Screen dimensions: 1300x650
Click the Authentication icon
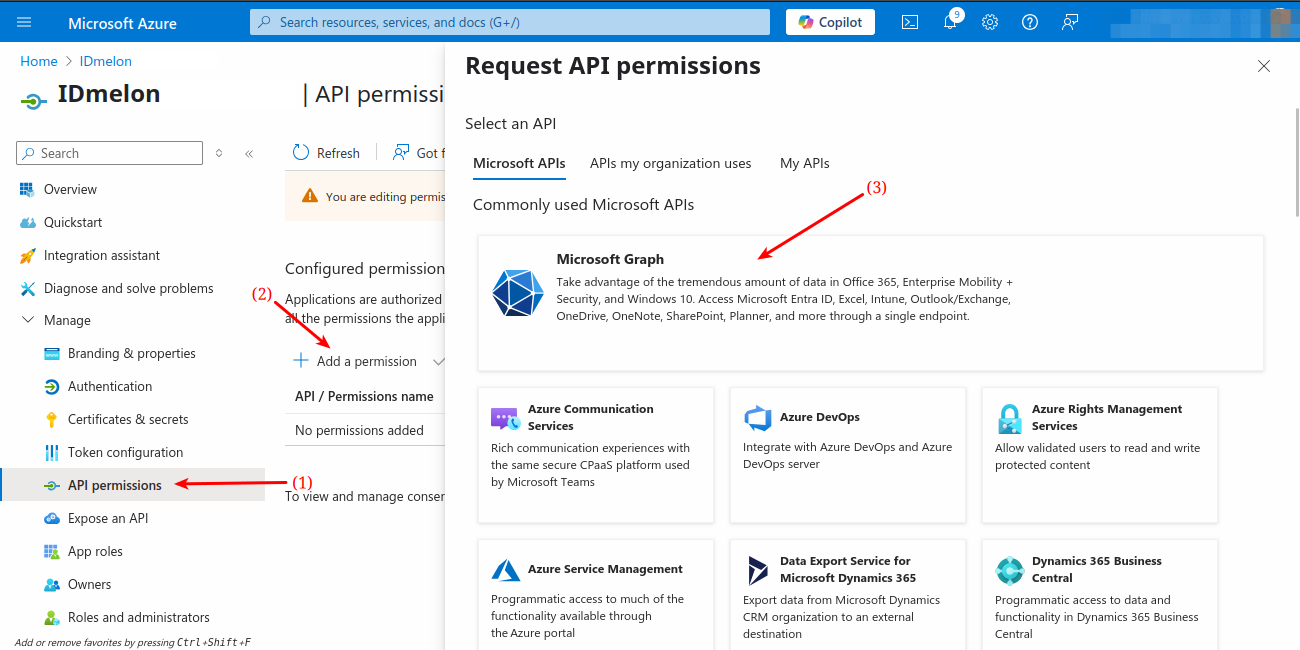pos(51,386)
